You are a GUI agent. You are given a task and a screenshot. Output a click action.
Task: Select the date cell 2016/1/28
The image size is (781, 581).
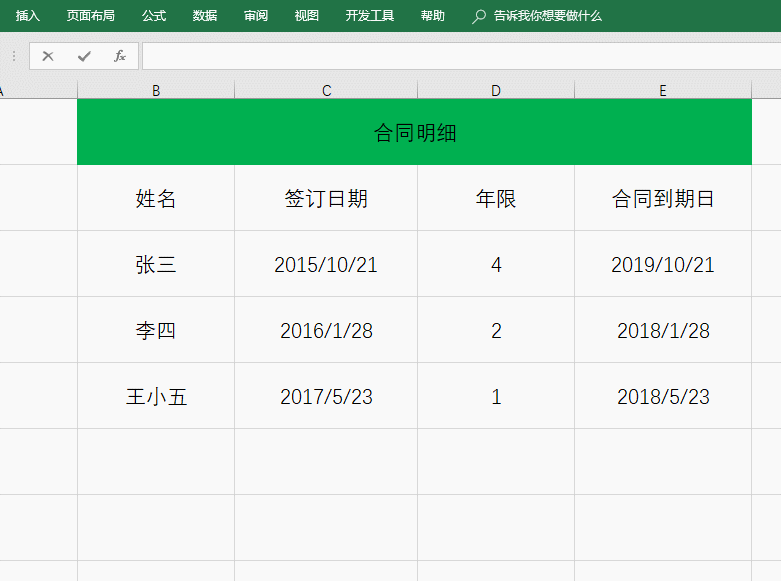click(x=326, y=330)
